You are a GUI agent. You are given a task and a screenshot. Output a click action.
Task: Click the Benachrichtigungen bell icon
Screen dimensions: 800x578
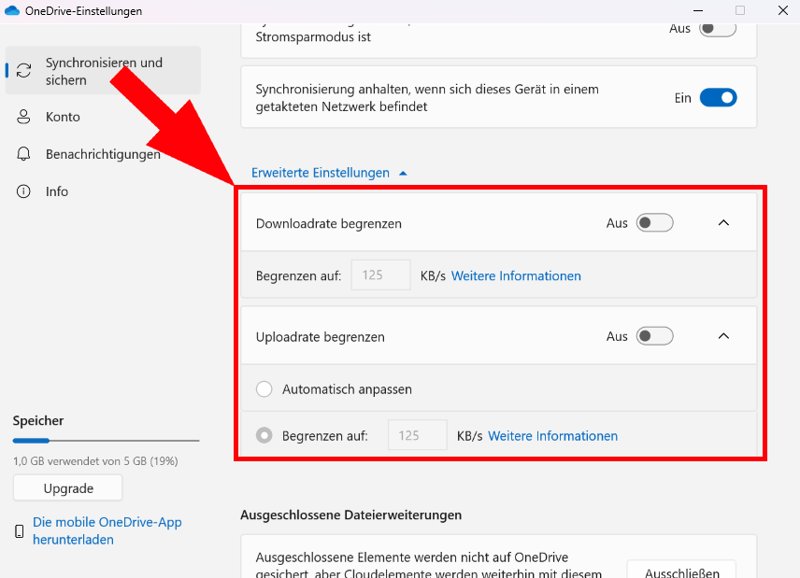coord(23,154)
